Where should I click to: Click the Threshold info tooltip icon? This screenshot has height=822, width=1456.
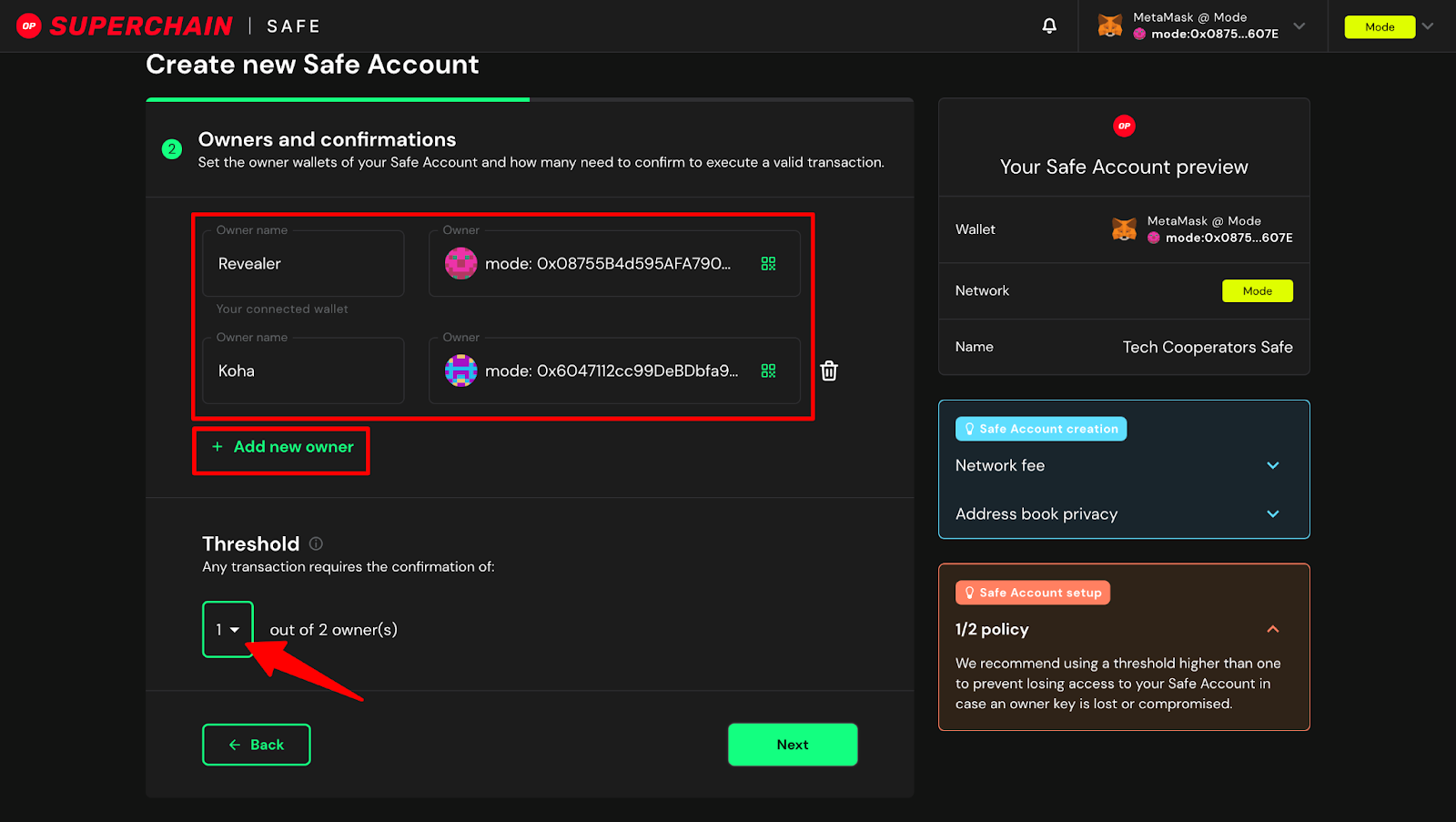[316, 543]
